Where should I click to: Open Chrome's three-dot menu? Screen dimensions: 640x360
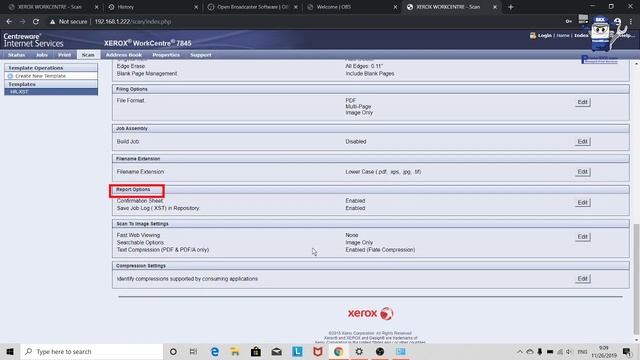tap(631, 22)
